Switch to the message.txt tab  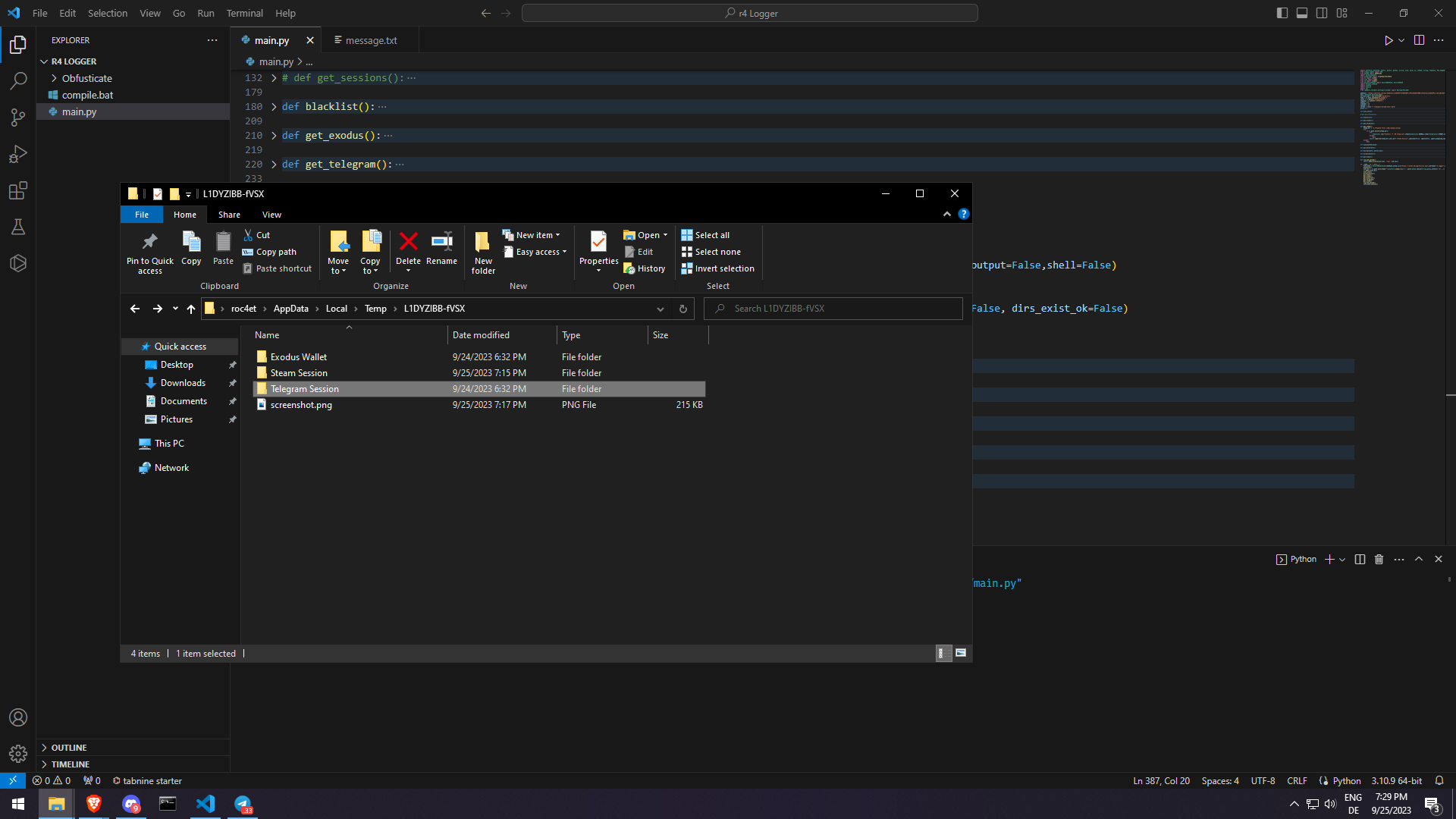[x=371, y=40]
